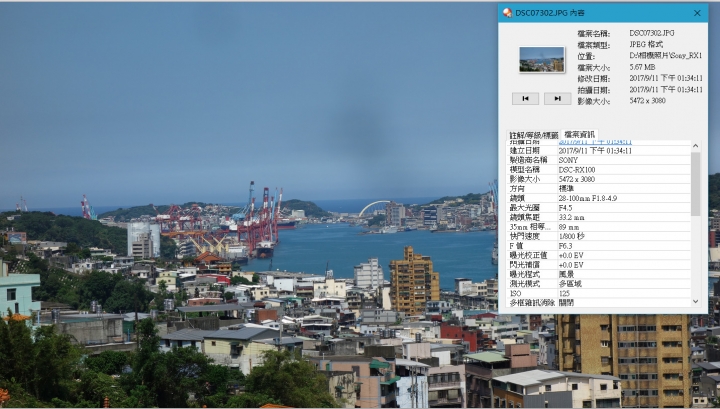
Task: Select the 檔案資訊 tab
Action: coord(579,134)
